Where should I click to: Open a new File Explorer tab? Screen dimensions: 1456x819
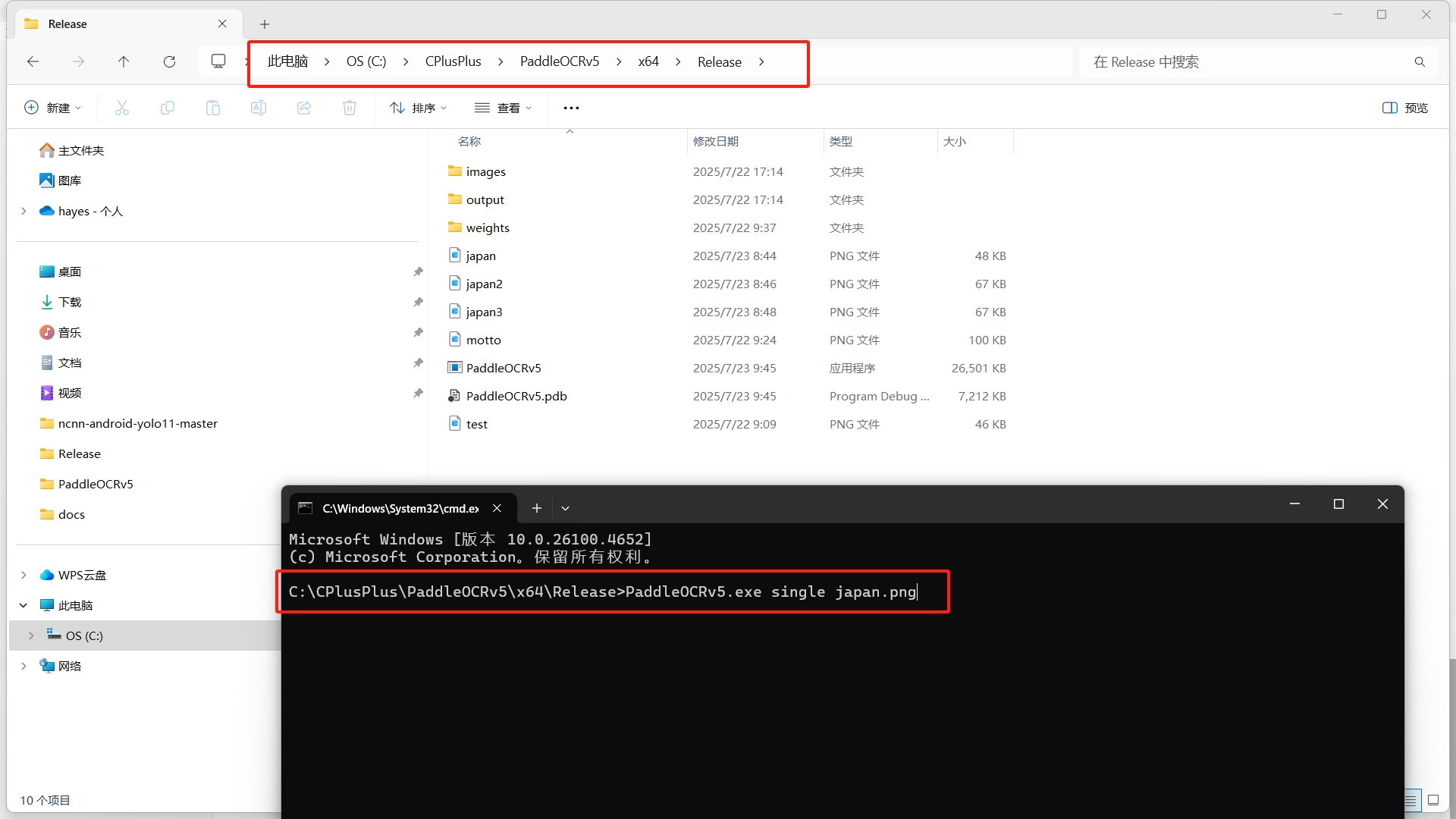click(x=265, y=24)
